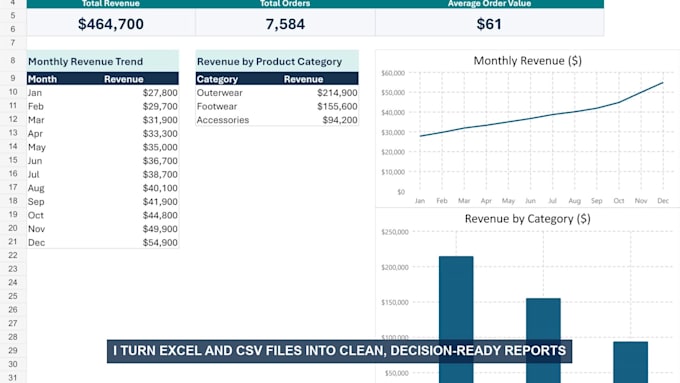The height and width of the screenshot is (383, 680).
Task: Select the Jun month cell in the table
Action: tap(35, 161)
